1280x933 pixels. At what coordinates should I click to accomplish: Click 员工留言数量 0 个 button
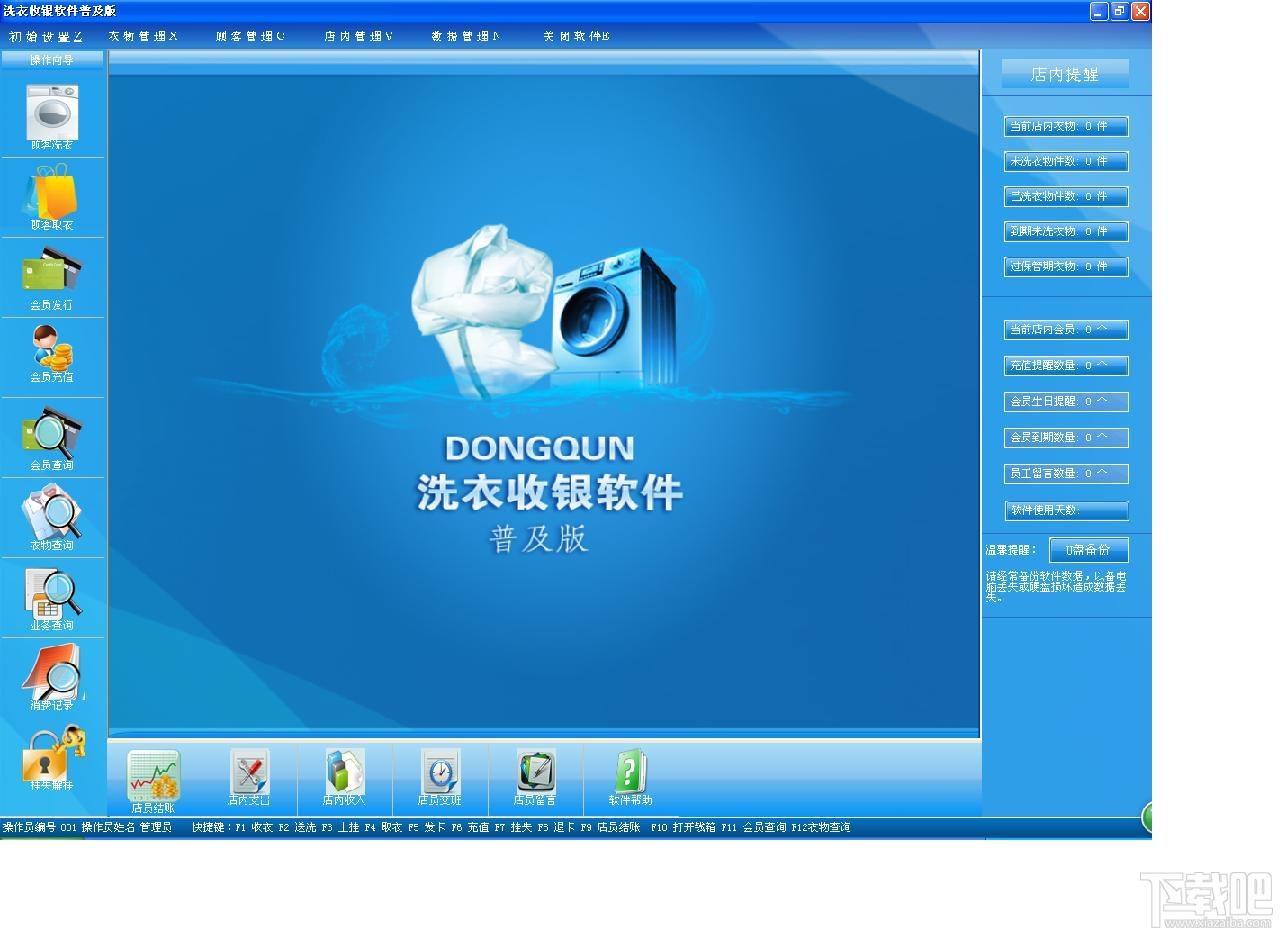pos(1066,473)
